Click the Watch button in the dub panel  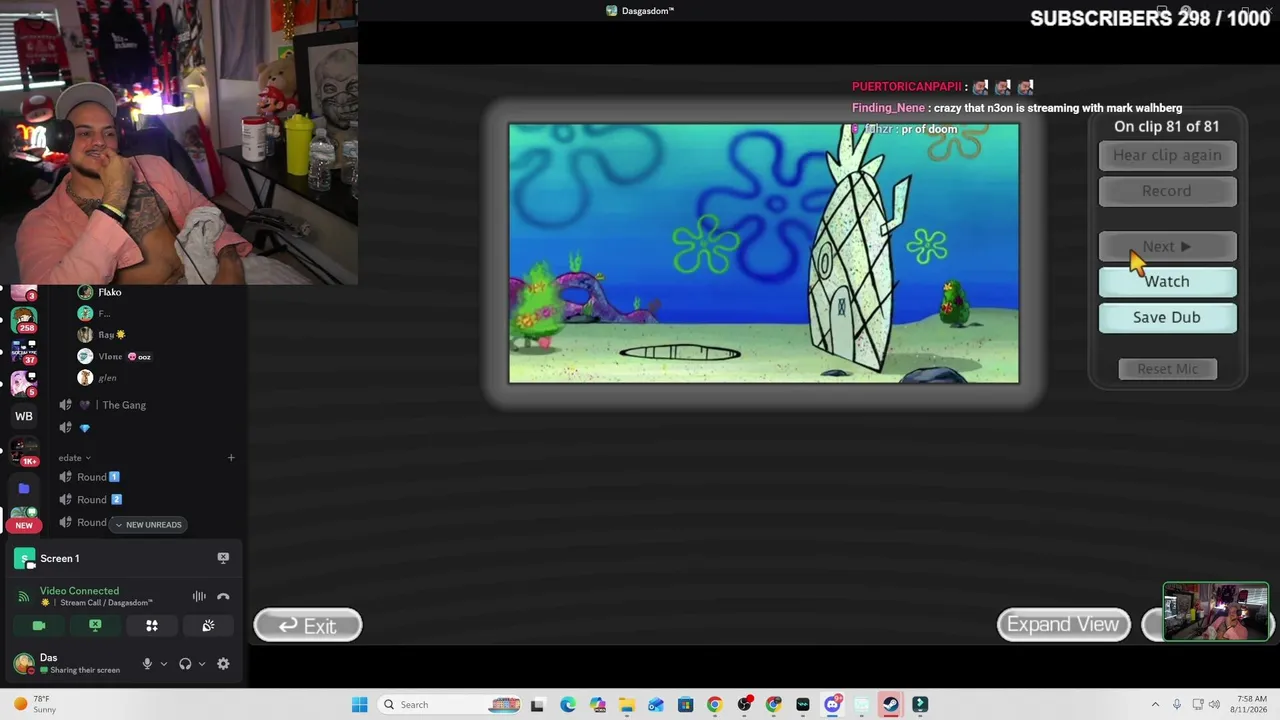coord(1167,281)
